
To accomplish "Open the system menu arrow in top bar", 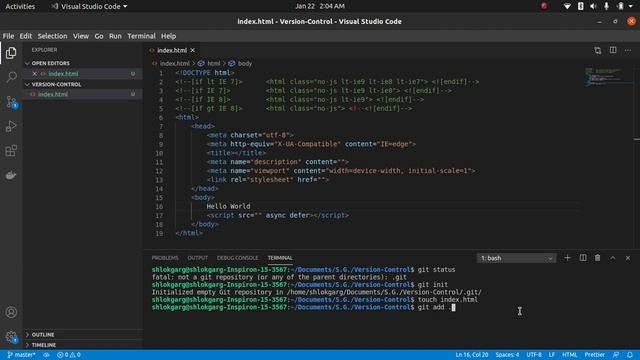I will coord(631,6).
